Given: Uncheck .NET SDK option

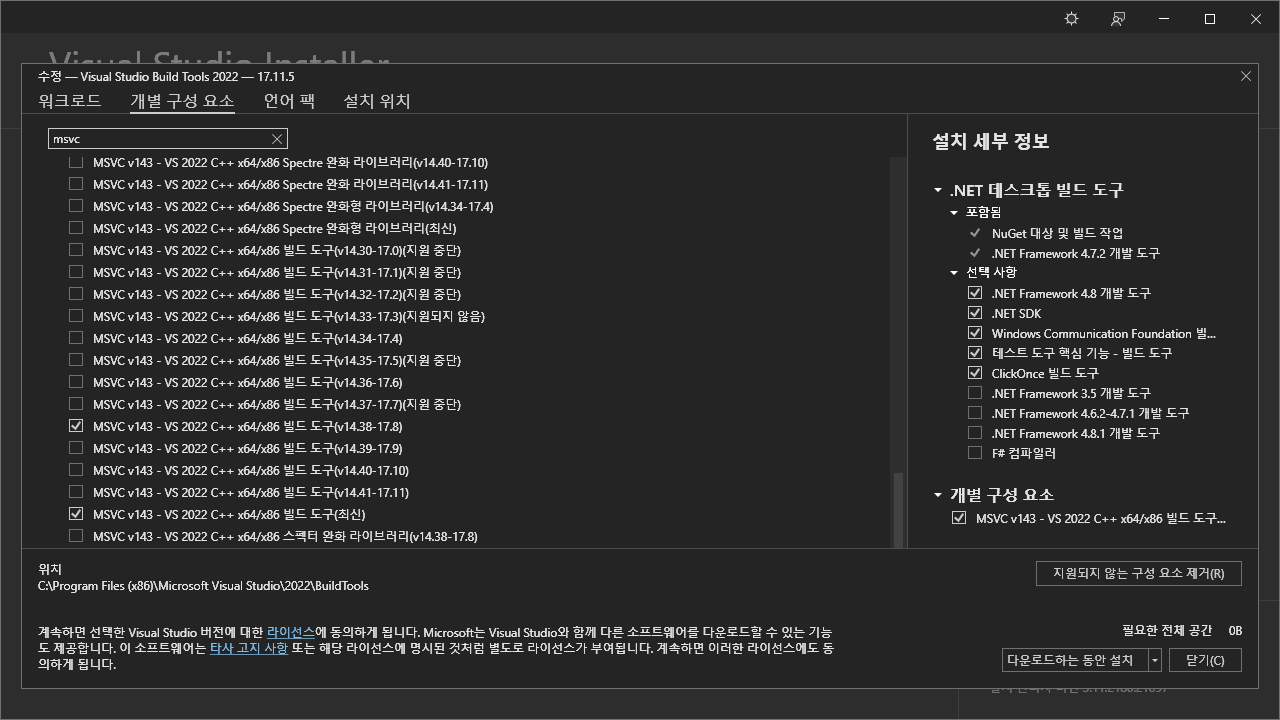Looking at the screenshot, I should (975, 313).
